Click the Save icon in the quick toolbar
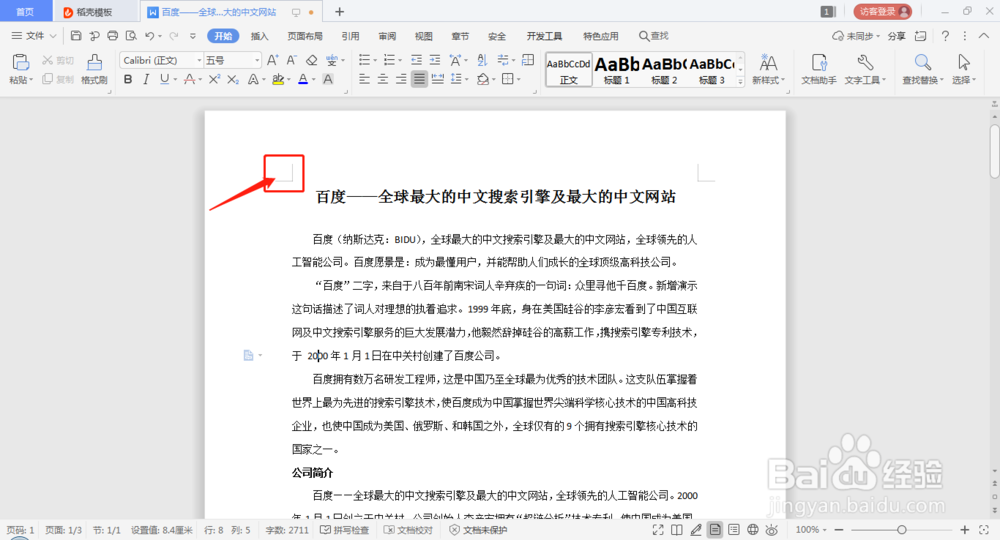Image resolution: width=1000 pixels, height=540 pixels. 76,36
